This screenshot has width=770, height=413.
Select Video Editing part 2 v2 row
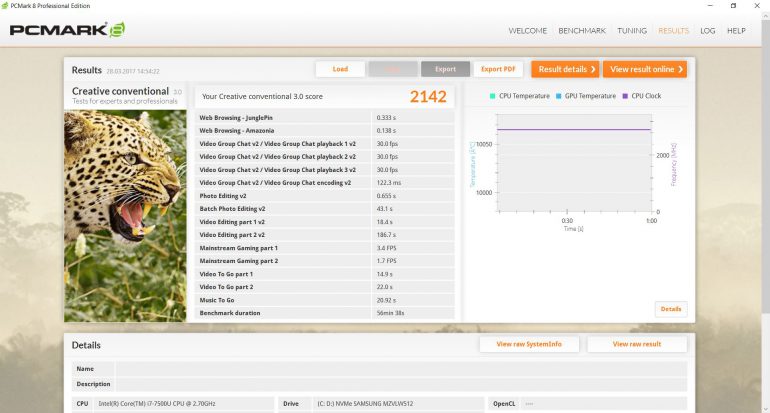tap(325, 235)
